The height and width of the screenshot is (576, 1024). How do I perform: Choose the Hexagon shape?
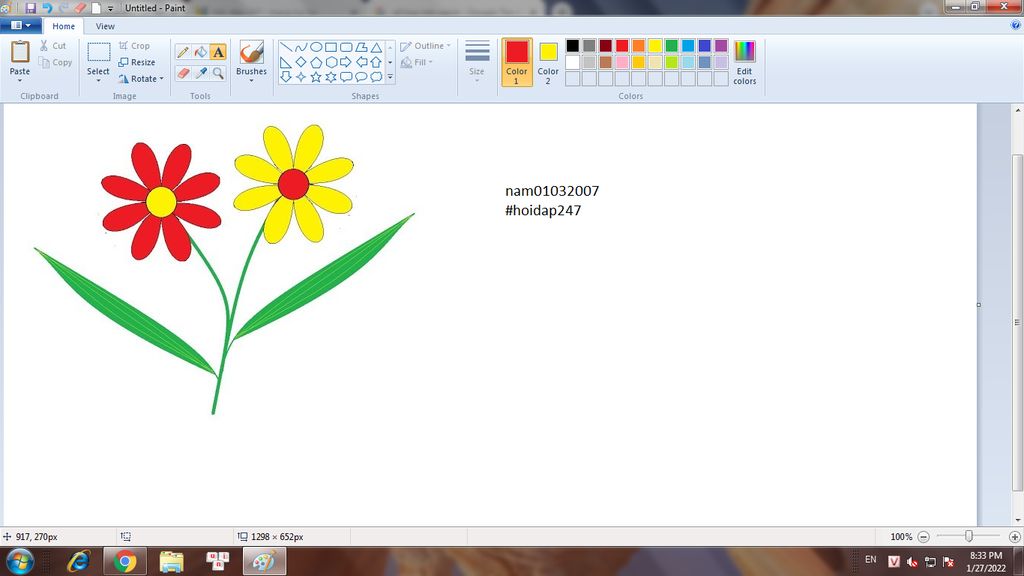point(331,62)
